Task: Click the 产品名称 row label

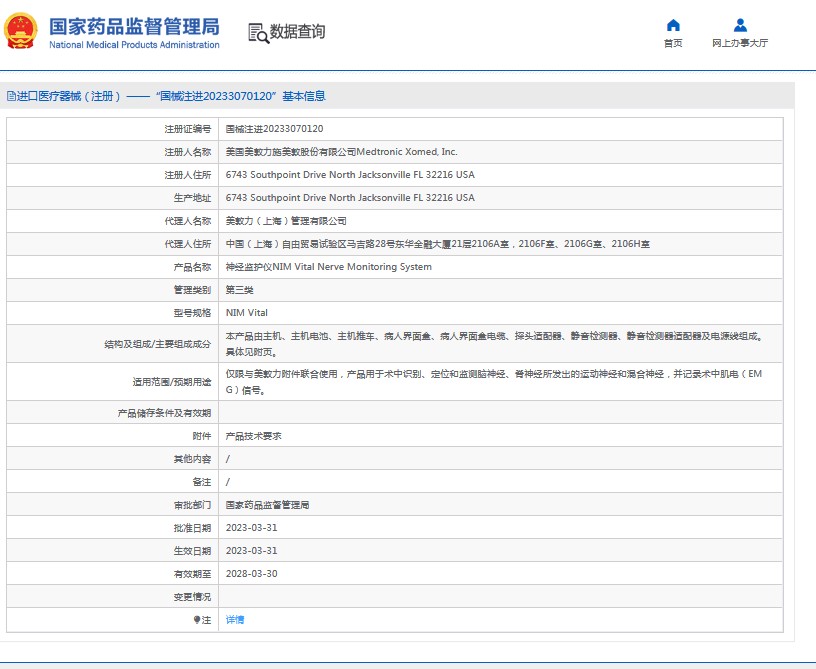Action: pyautogui.click(x=193, y=267)
